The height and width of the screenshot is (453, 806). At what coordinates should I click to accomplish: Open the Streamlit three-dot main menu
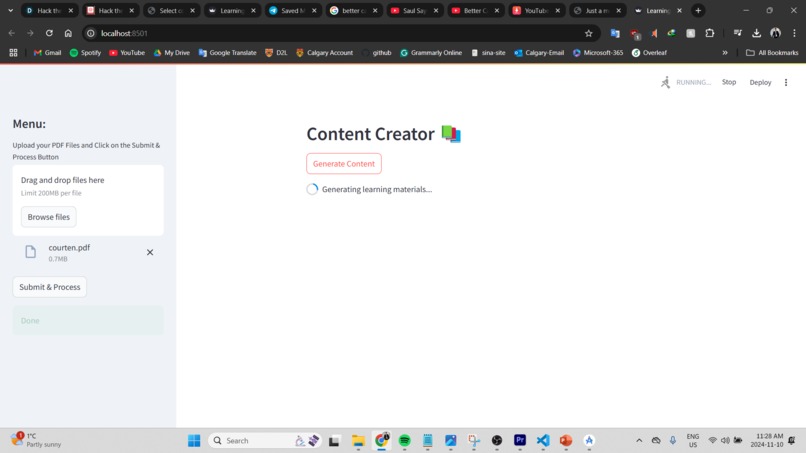(786, 82)
